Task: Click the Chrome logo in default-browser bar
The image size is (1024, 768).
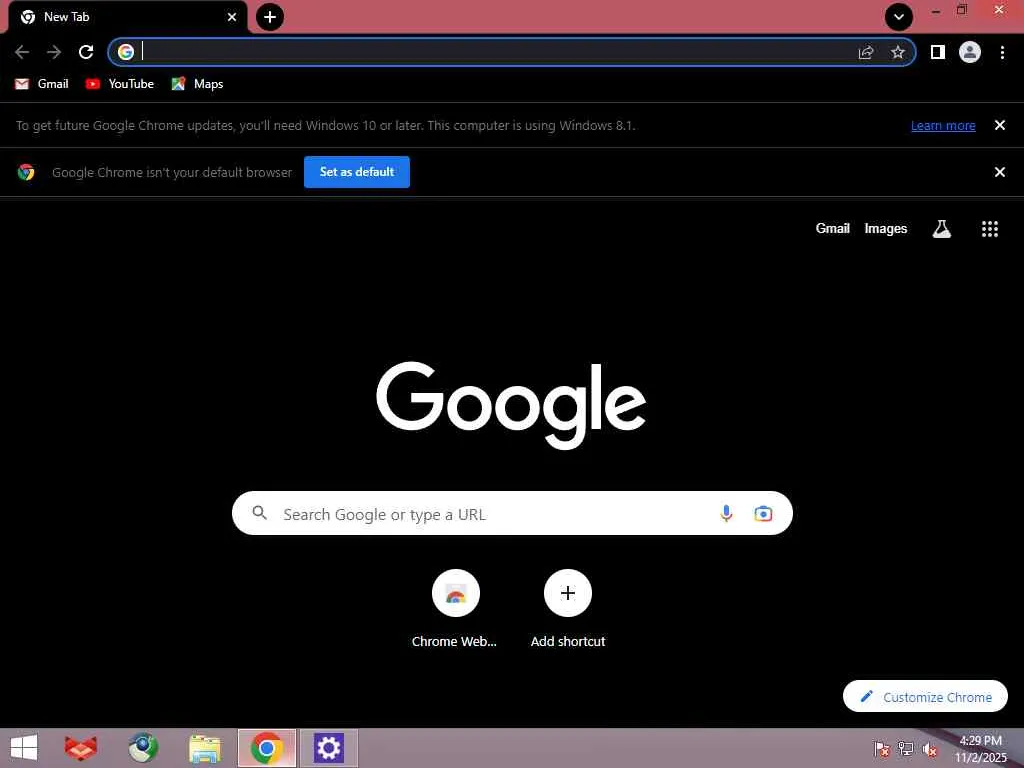Action: click(26, 172)
